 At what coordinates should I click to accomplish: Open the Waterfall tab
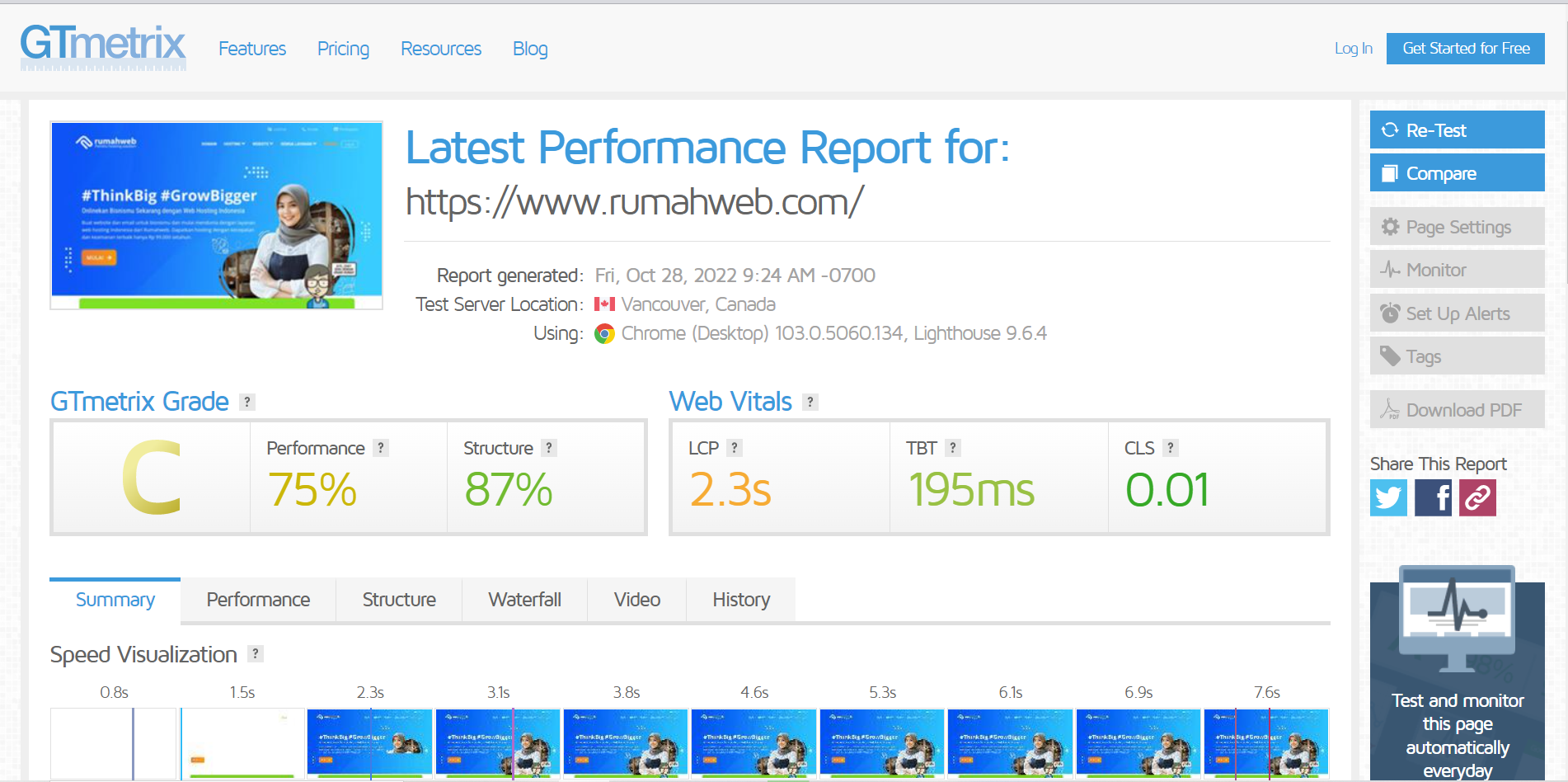coord(524,600)
